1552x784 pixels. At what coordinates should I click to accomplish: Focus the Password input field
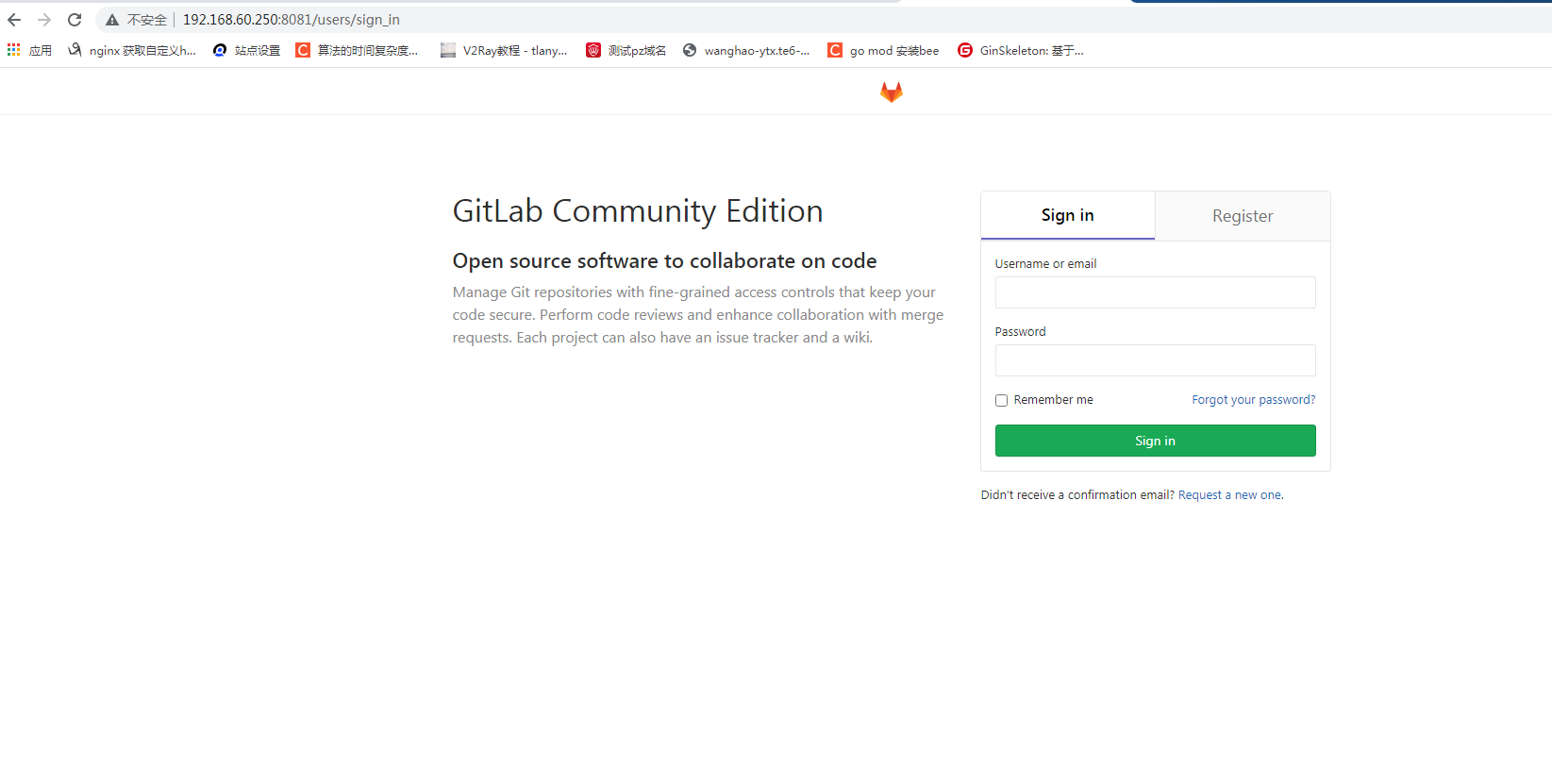pyautogui.click(x=1155, y=360)
